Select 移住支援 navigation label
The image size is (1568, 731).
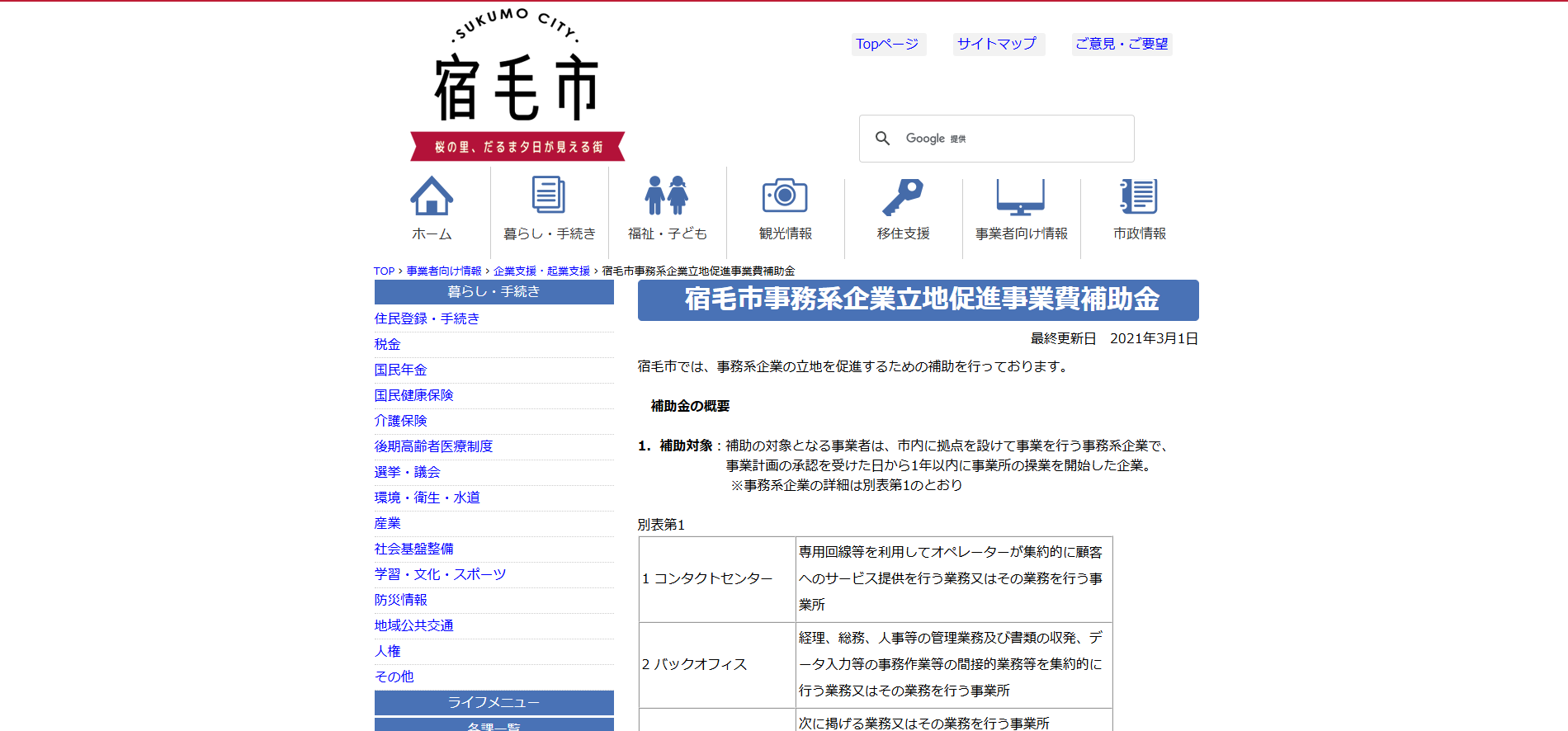[x=903, y=233]
